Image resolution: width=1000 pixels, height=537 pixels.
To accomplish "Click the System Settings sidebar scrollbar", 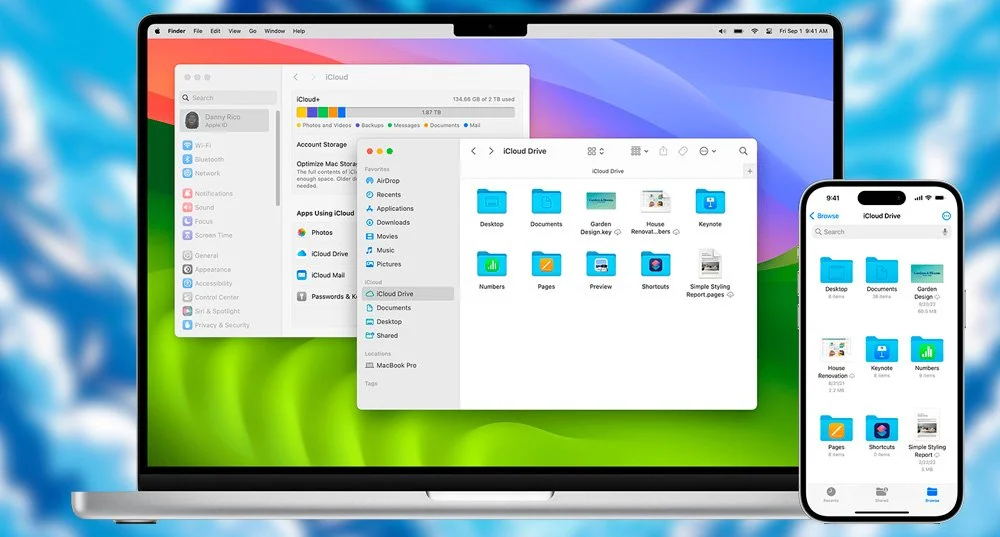I will (x=278, y=158).
